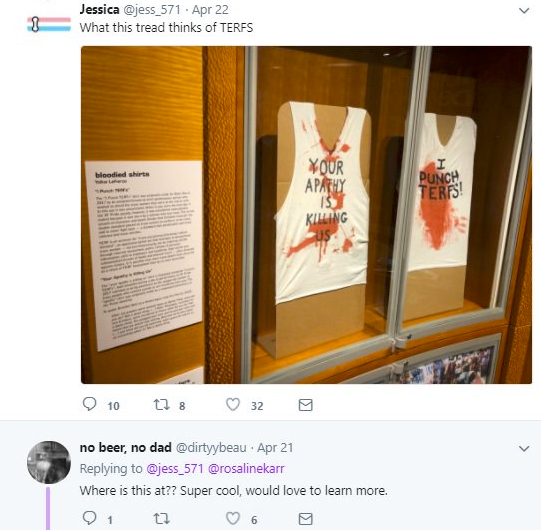Visit the @jess_571 mention link in reply
541x530 pixels.
point(175,469)
